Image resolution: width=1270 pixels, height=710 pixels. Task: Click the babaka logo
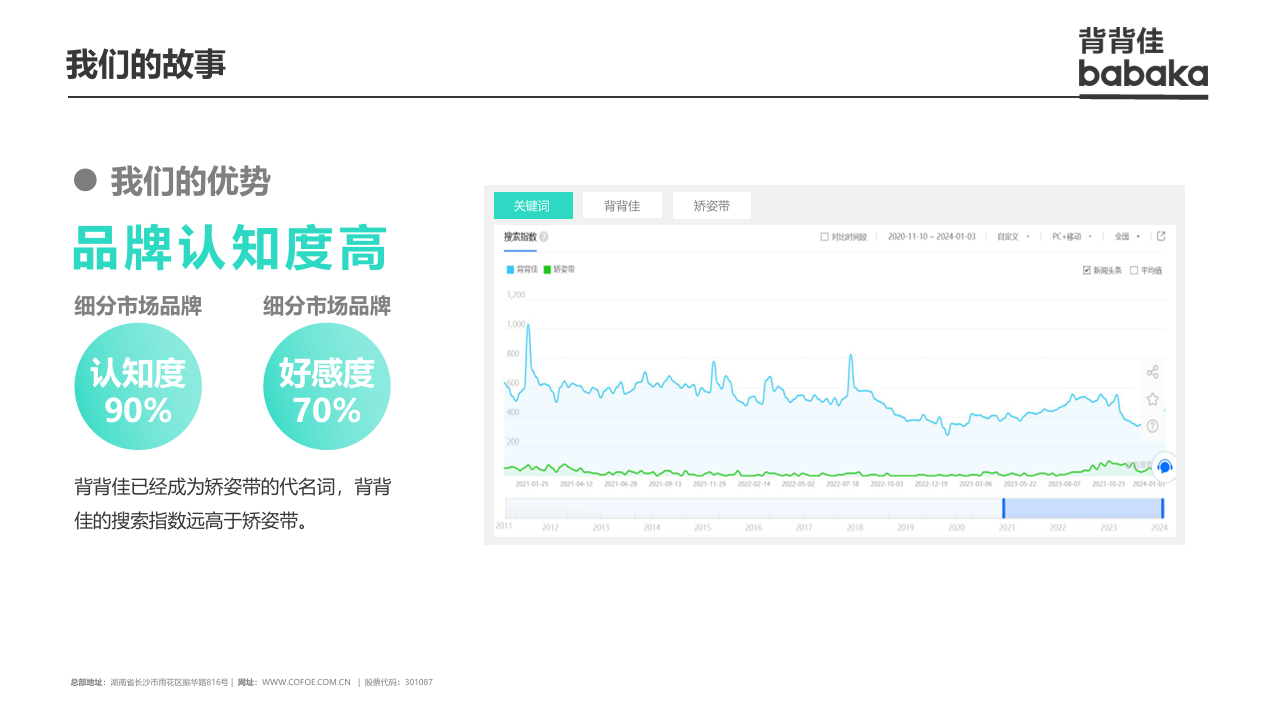click(1143, 63)
